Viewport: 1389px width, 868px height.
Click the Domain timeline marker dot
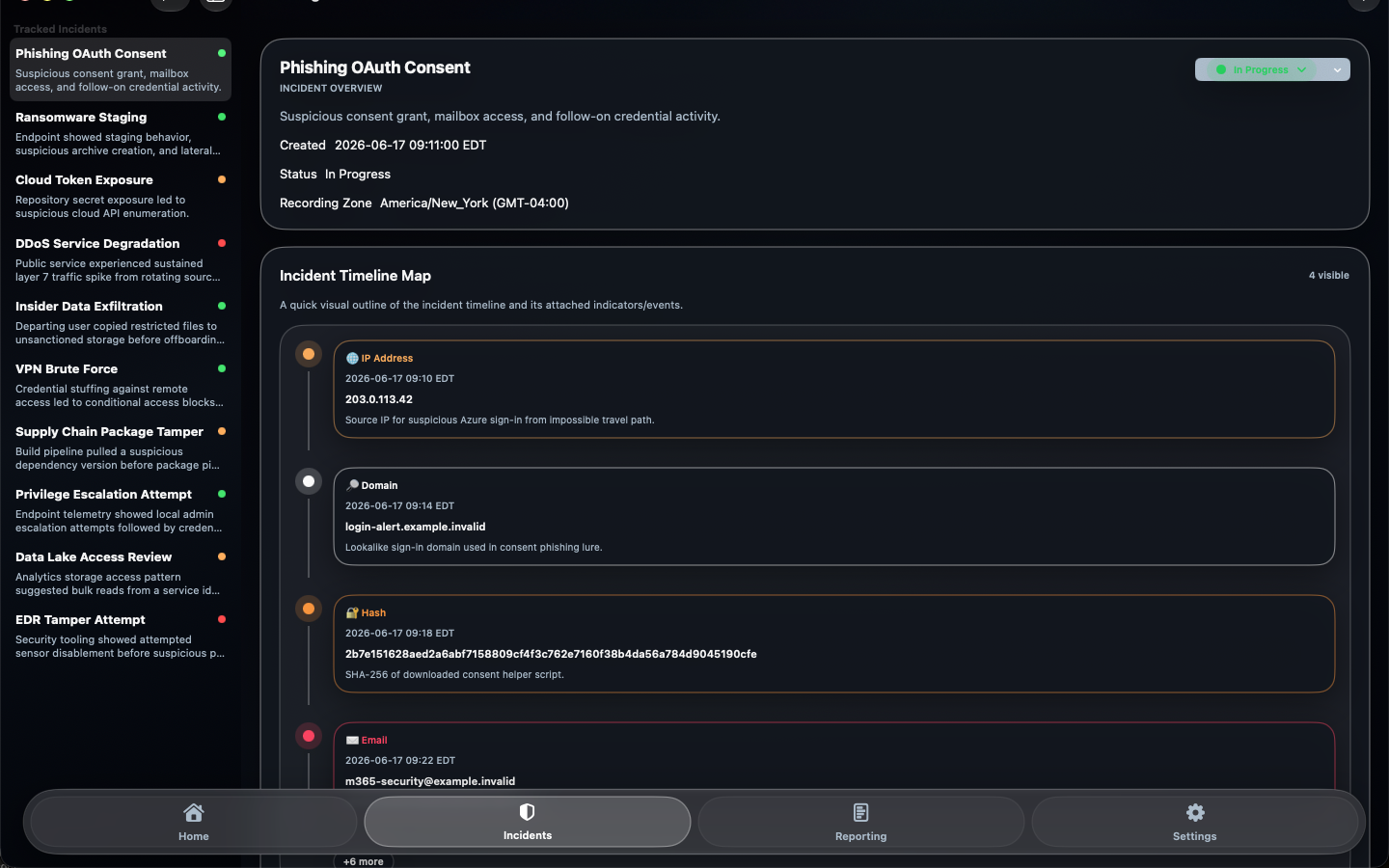[x=309, y=481]
